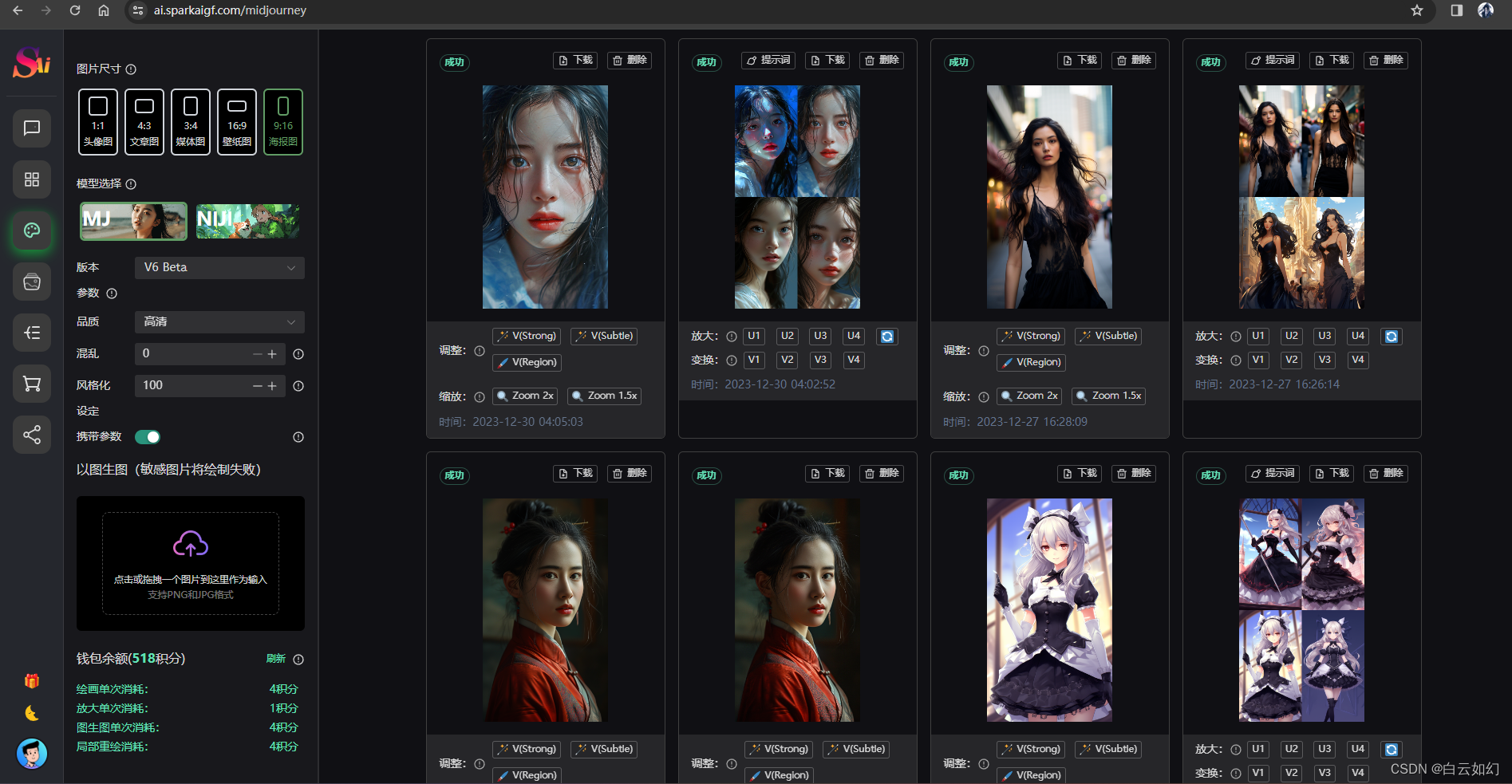Select the 9:16 海报图 size option

pyautogui.click(x=283, y=122)
